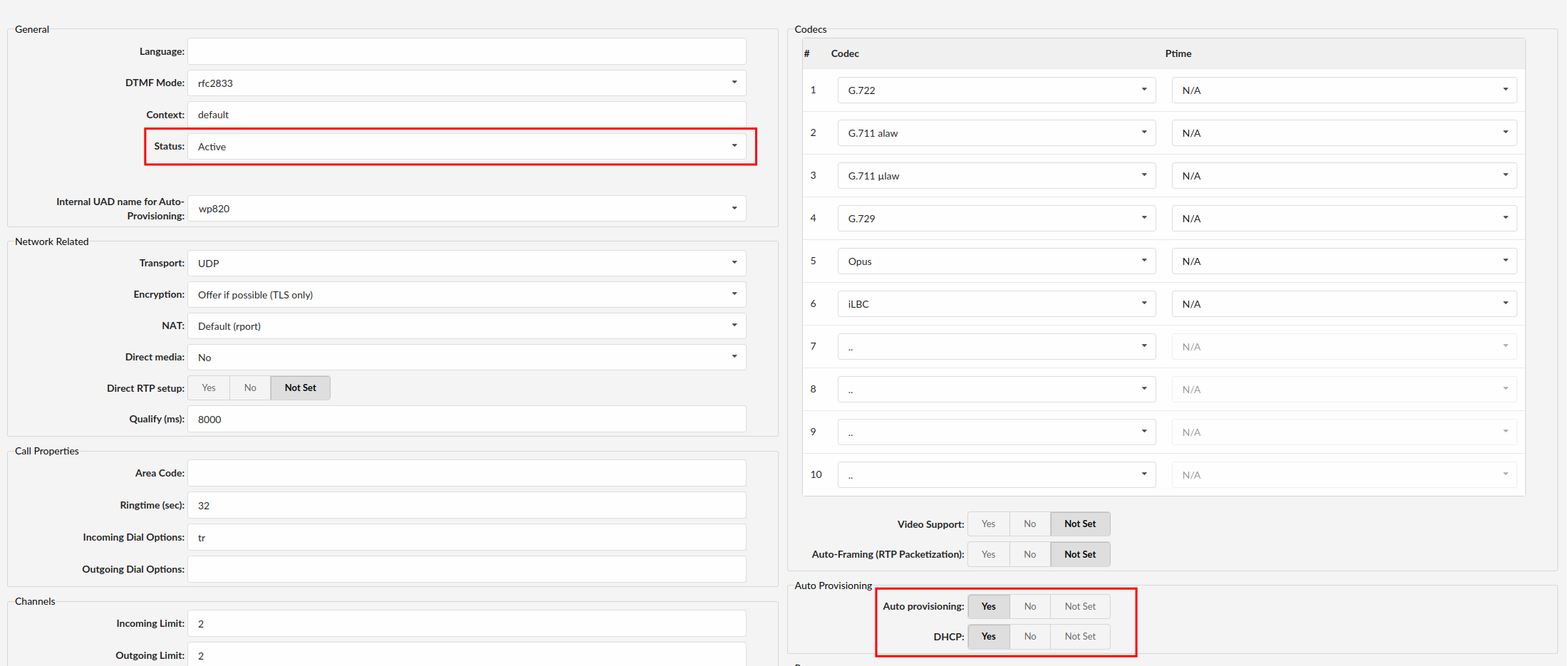
Task: Open Ptime dropdown for codec 1
Action: 1344,90
